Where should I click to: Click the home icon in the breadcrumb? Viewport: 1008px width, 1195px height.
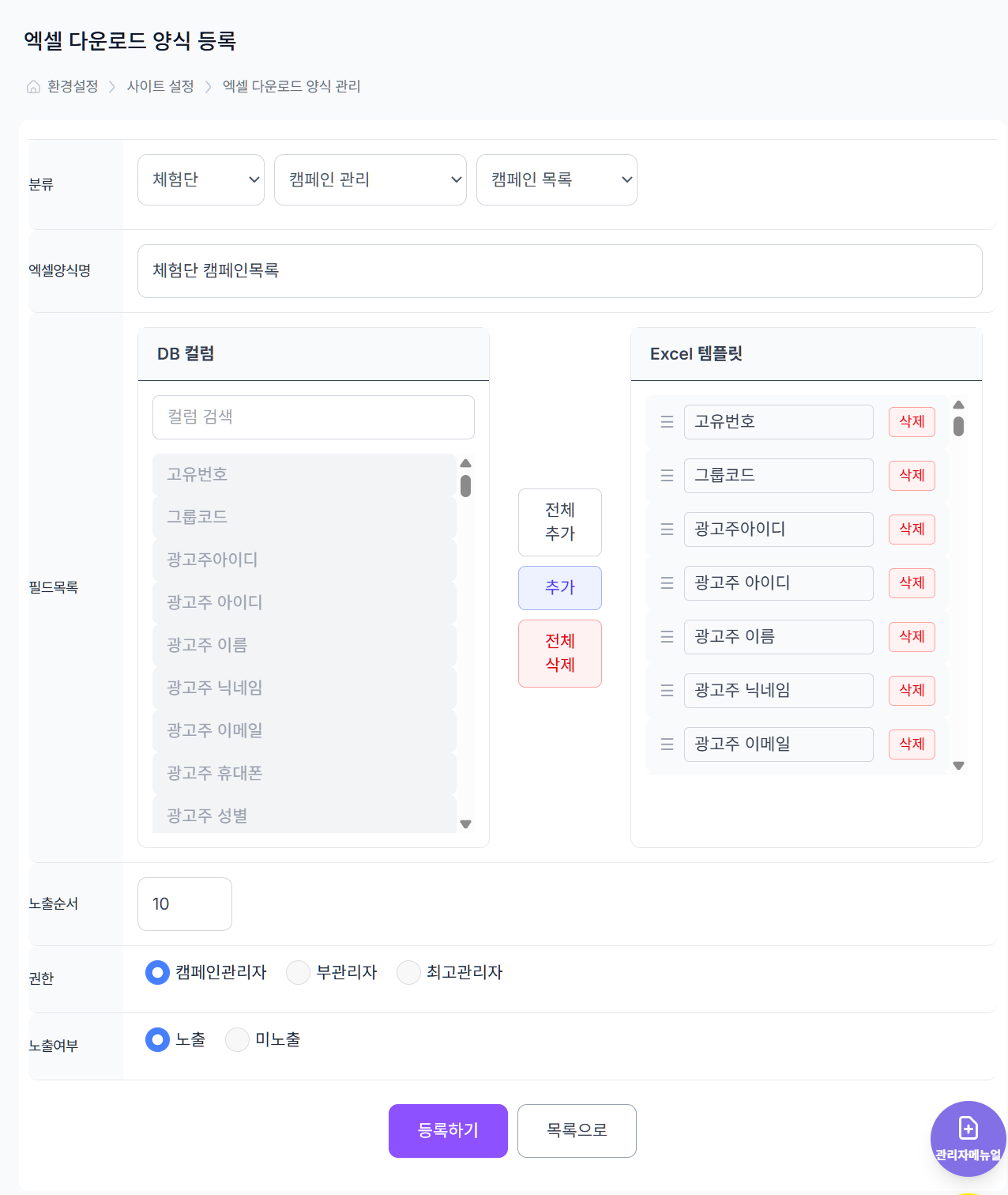pyautogui.click(x=33, y=86)
